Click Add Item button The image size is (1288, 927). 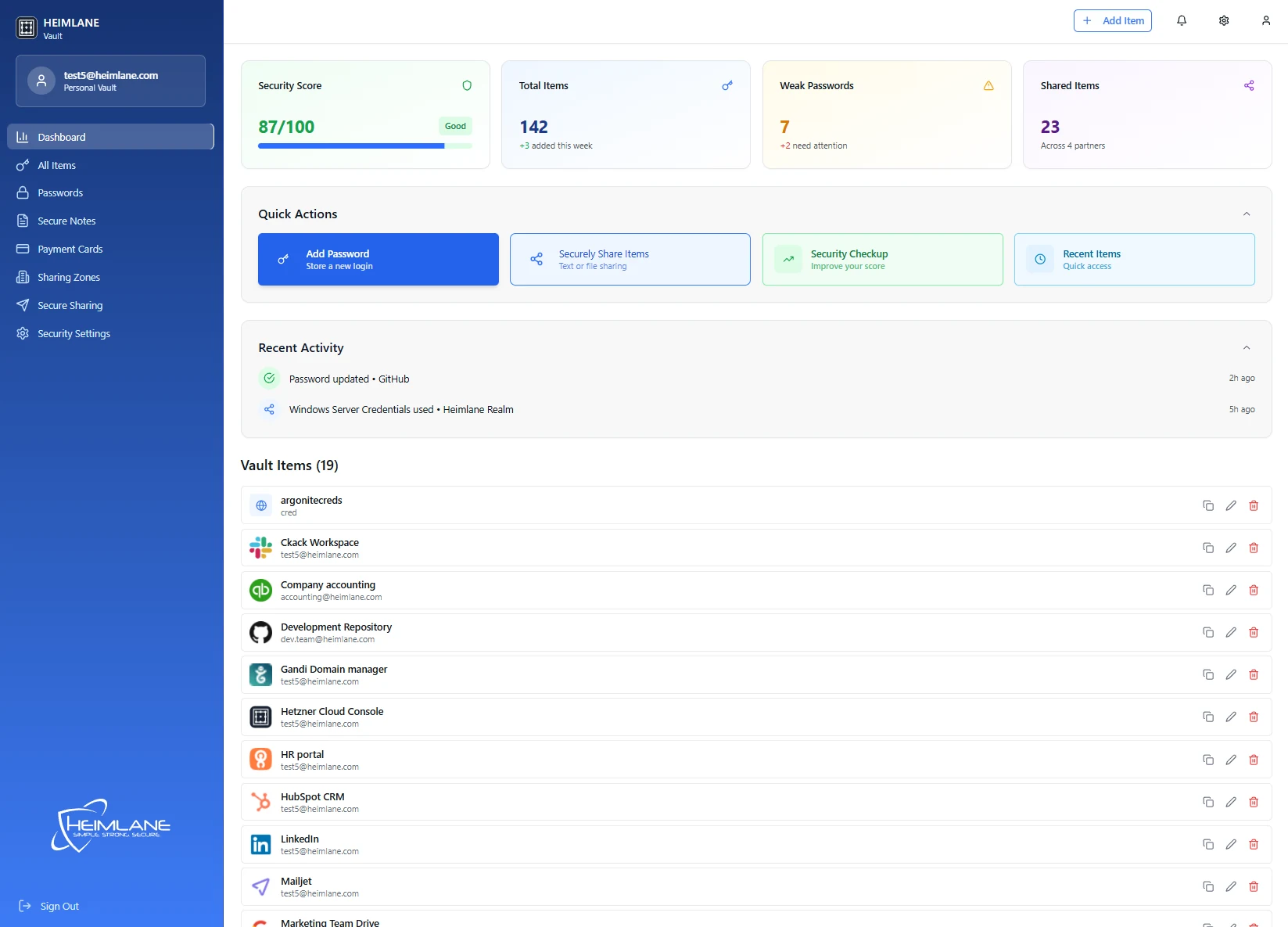click(1113, 21)
